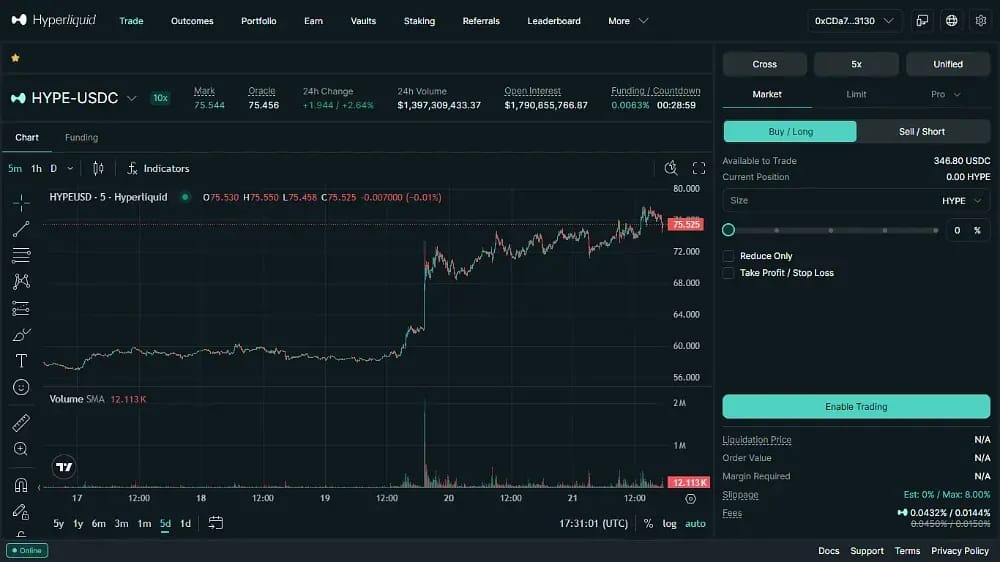Screen dimensions: 1000x562
Task: Open the Support link
Action: pyautogui.click(x=867, y=551)
